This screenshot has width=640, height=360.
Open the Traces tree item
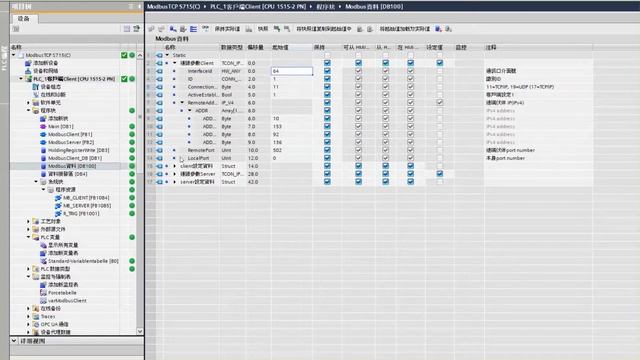[48, 316]
